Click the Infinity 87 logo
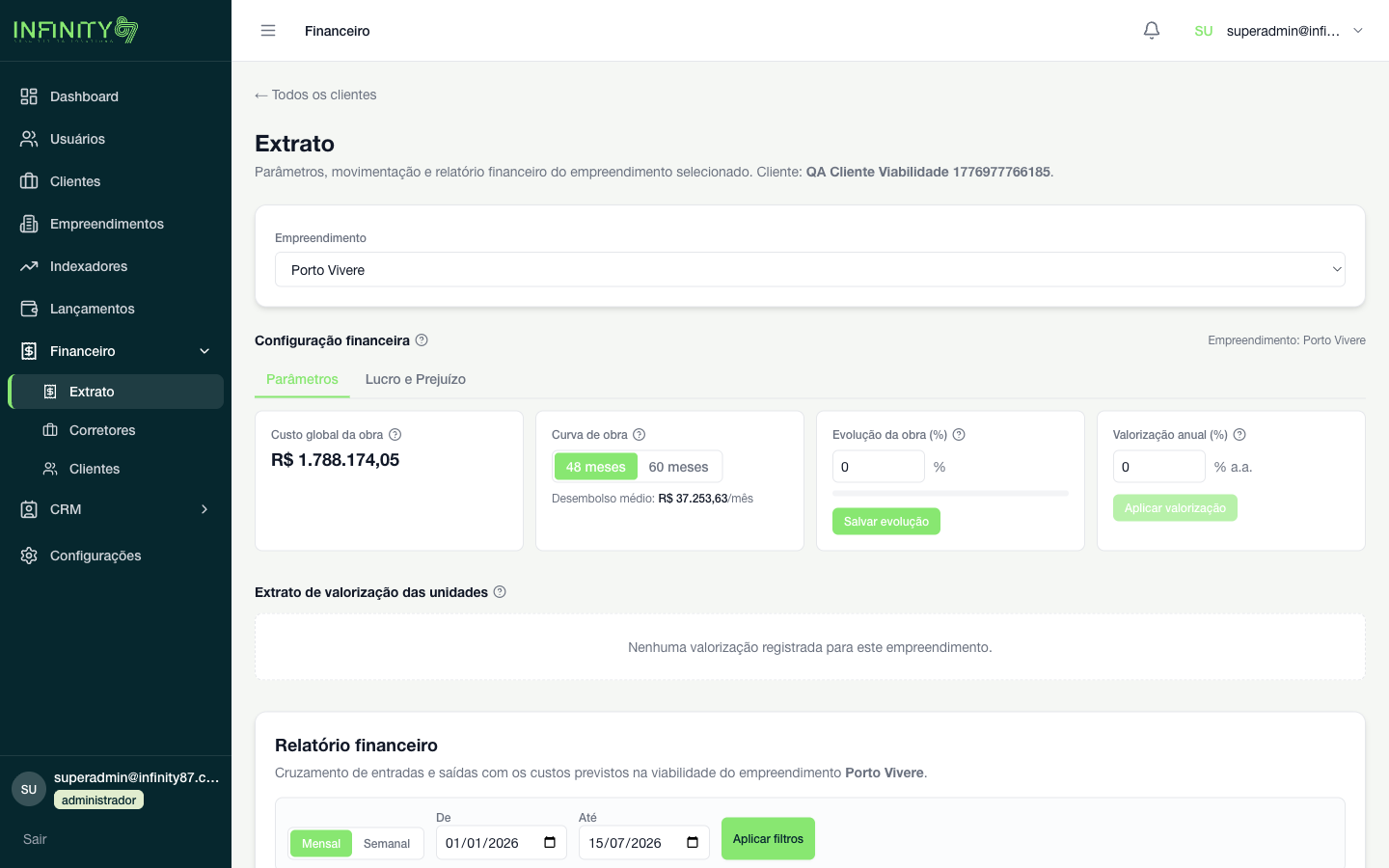1389x868 pixels. [x=76, y=30]
